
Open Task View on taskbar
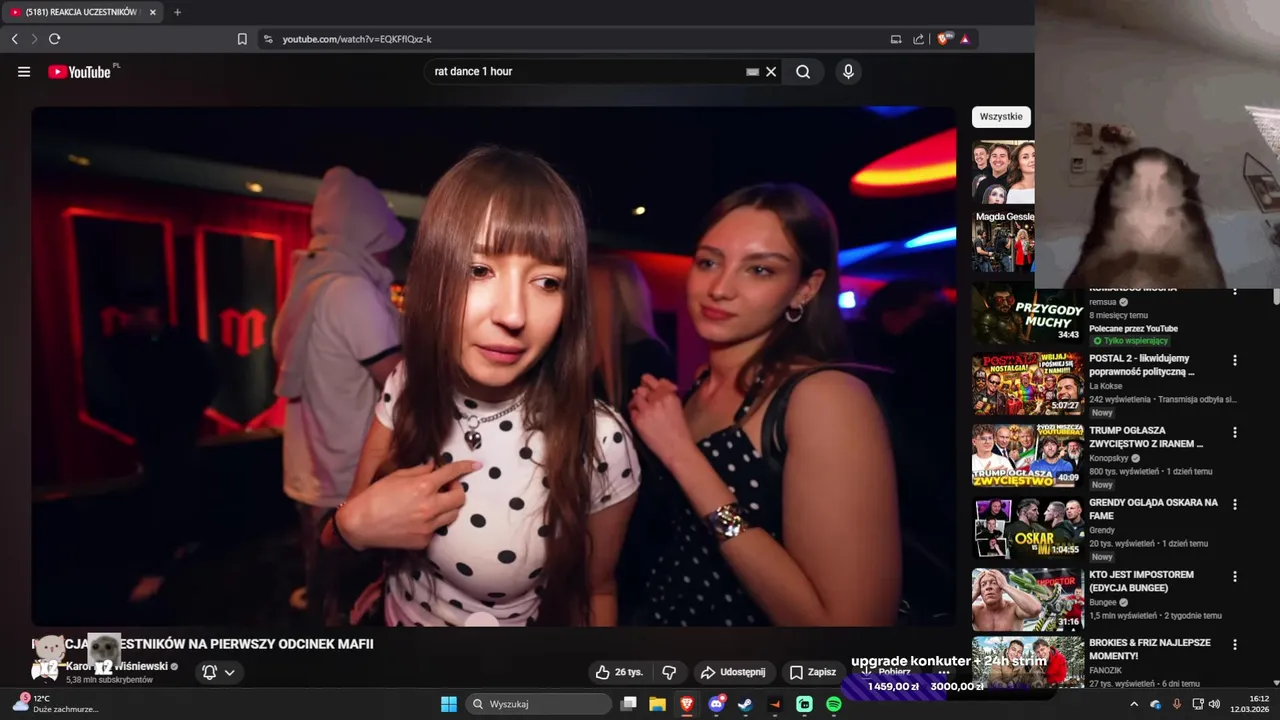click(x=628, y=704)
